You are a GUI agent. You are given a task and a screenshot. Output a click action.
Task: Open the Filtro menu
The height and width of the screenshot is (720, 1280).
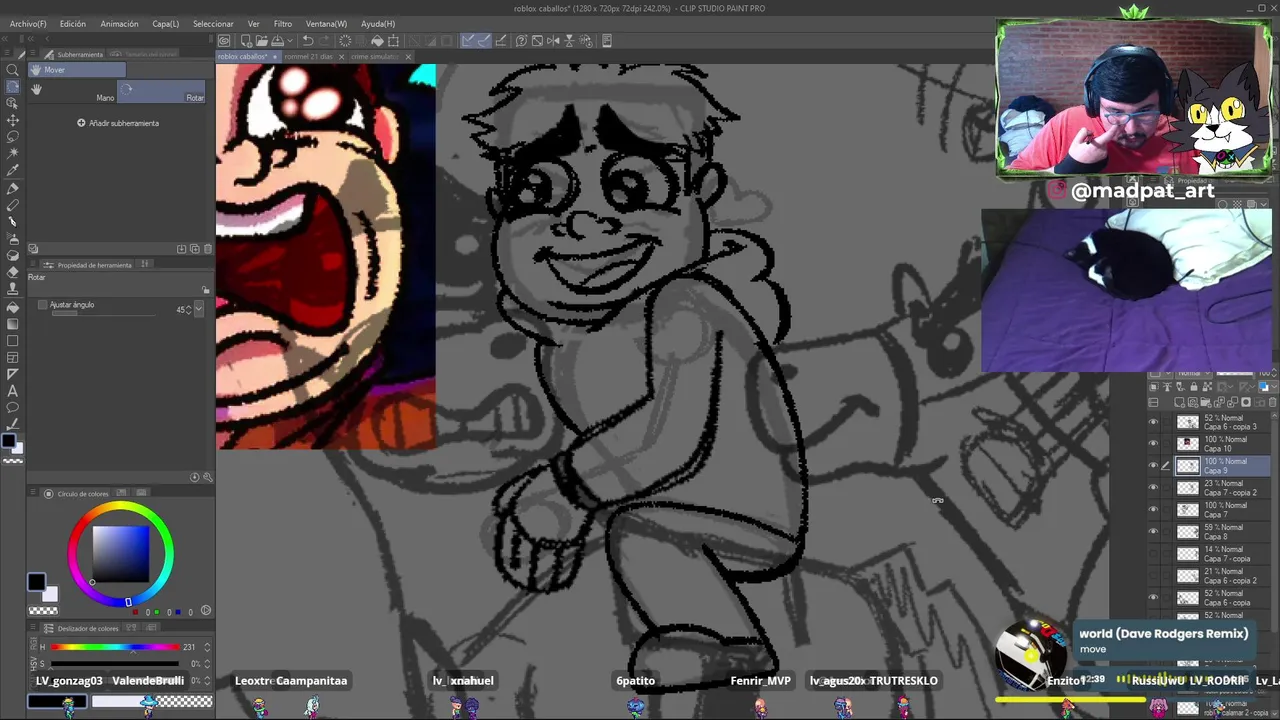click(x=283, y=24)
